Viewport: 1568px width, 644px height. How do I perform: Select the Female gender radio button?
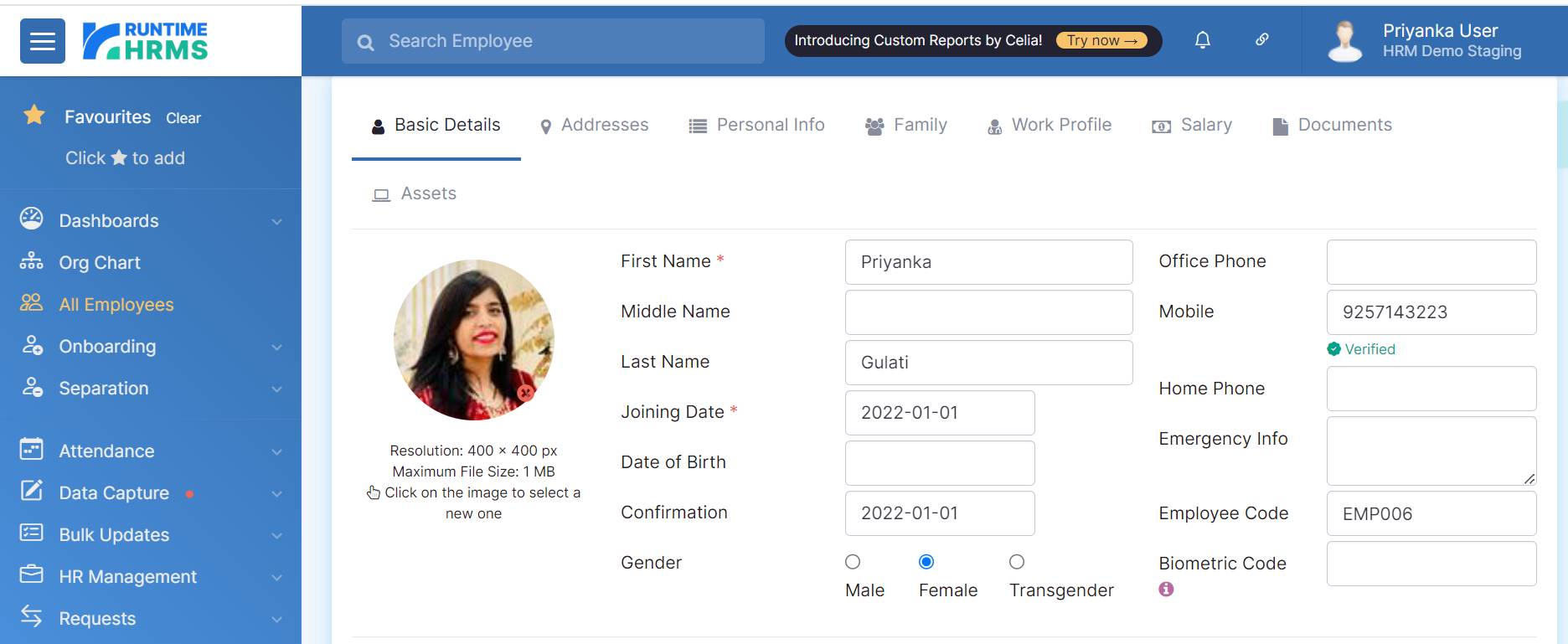pyautogui.click(x=926, y=562)
